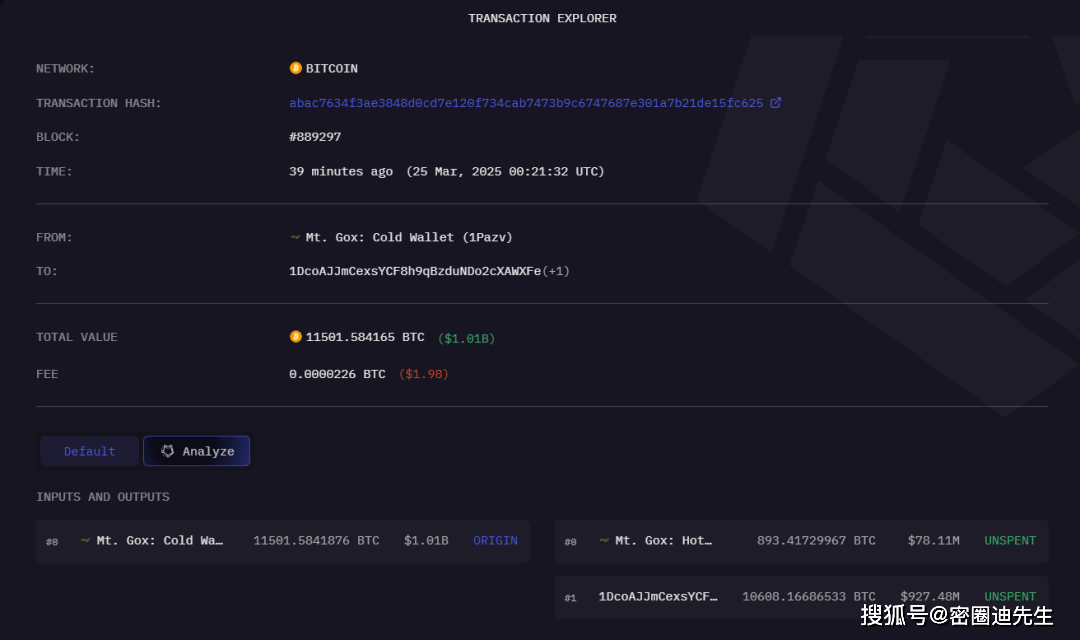Open input #0 Mt. Gox: Cold Wa… entity
This screenshot has height=640, width=1080.
pyautogui.click(x=160, y=540)
